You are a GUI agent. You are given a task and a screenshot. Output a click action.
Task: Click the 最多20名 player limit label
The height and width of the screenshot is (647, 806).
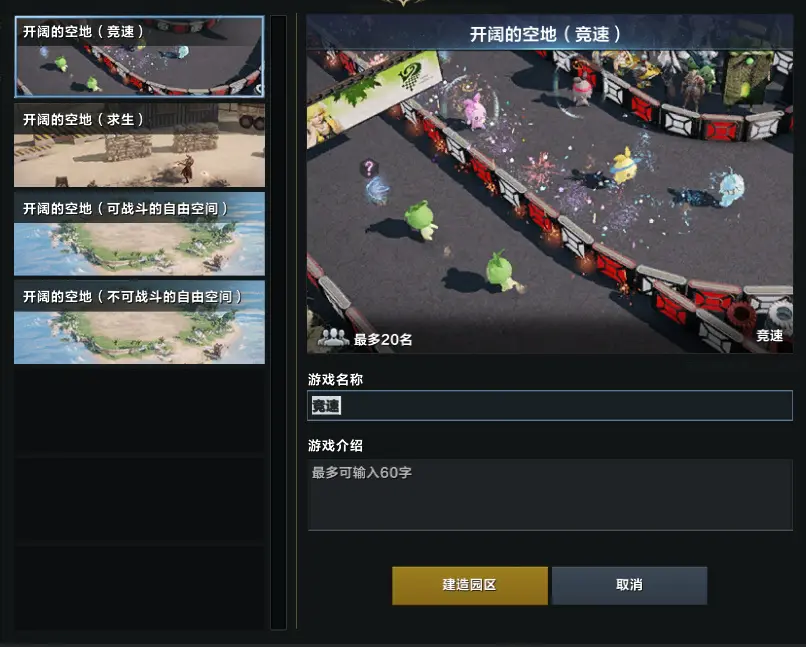383,339
